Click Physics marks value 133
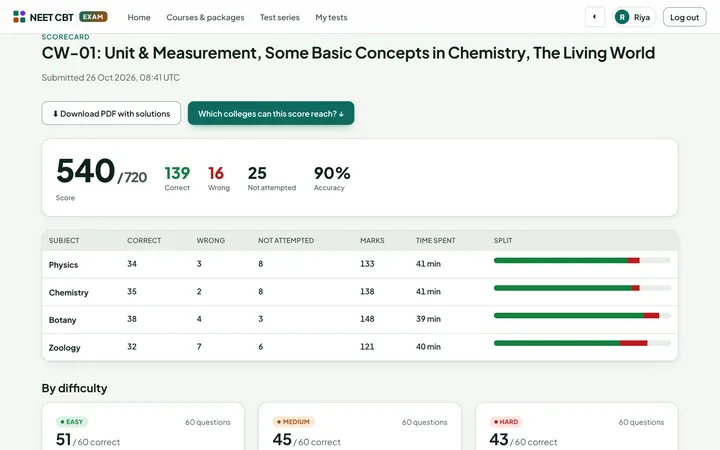720x450 pixels. tap(367, 264)
